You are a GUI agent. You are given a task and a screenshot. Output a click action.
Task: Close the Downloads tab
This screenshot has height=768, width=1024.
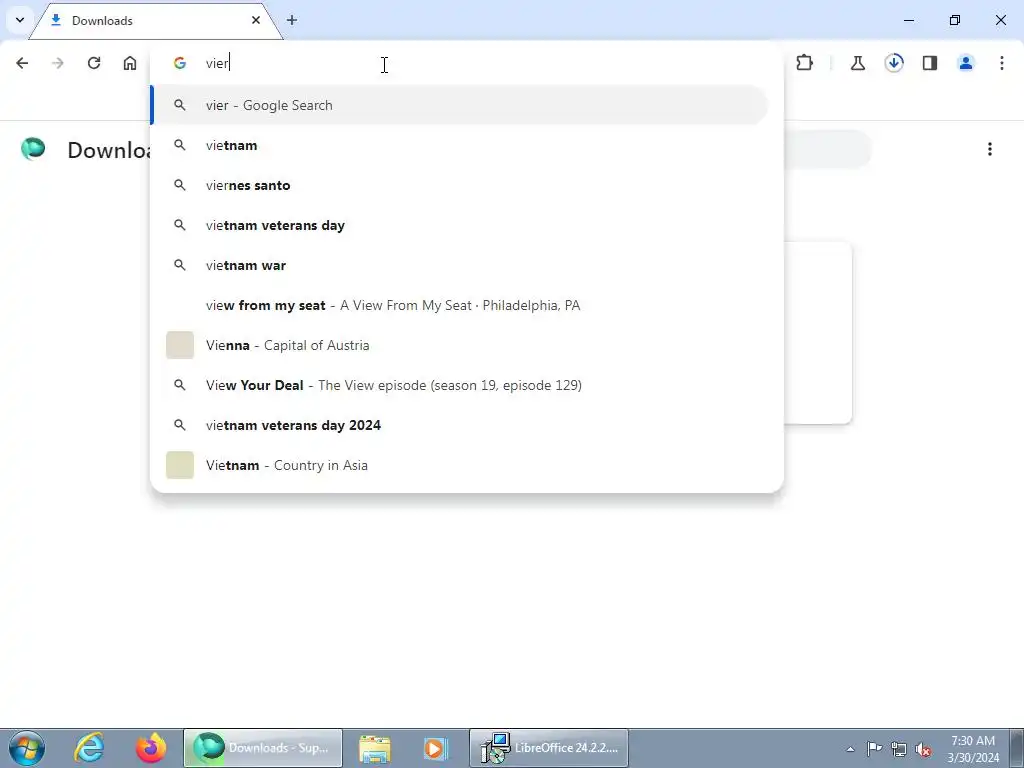pyautogui.click(x=256, y=20)
